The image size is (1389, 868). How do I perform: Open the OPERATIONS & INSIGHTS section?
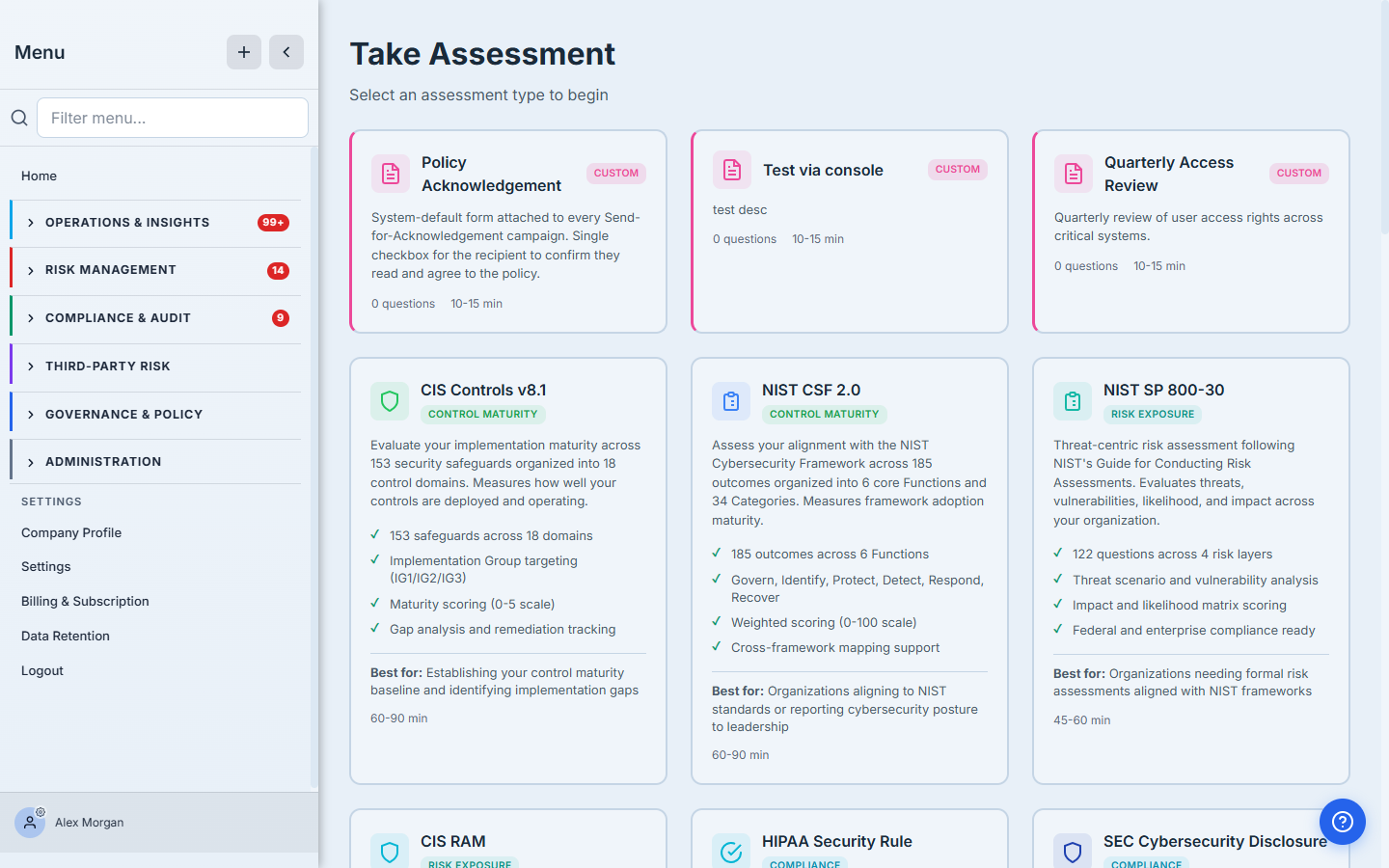(155, 223)
